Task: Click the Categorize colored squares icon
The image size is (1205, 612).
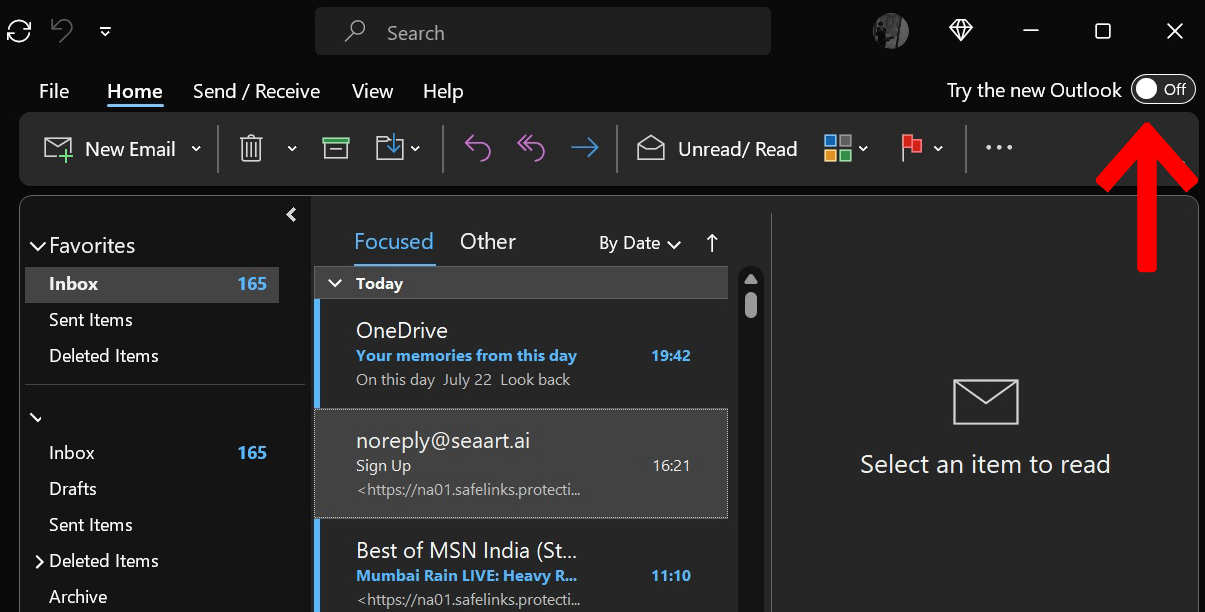Action: (x=837, y=148)
